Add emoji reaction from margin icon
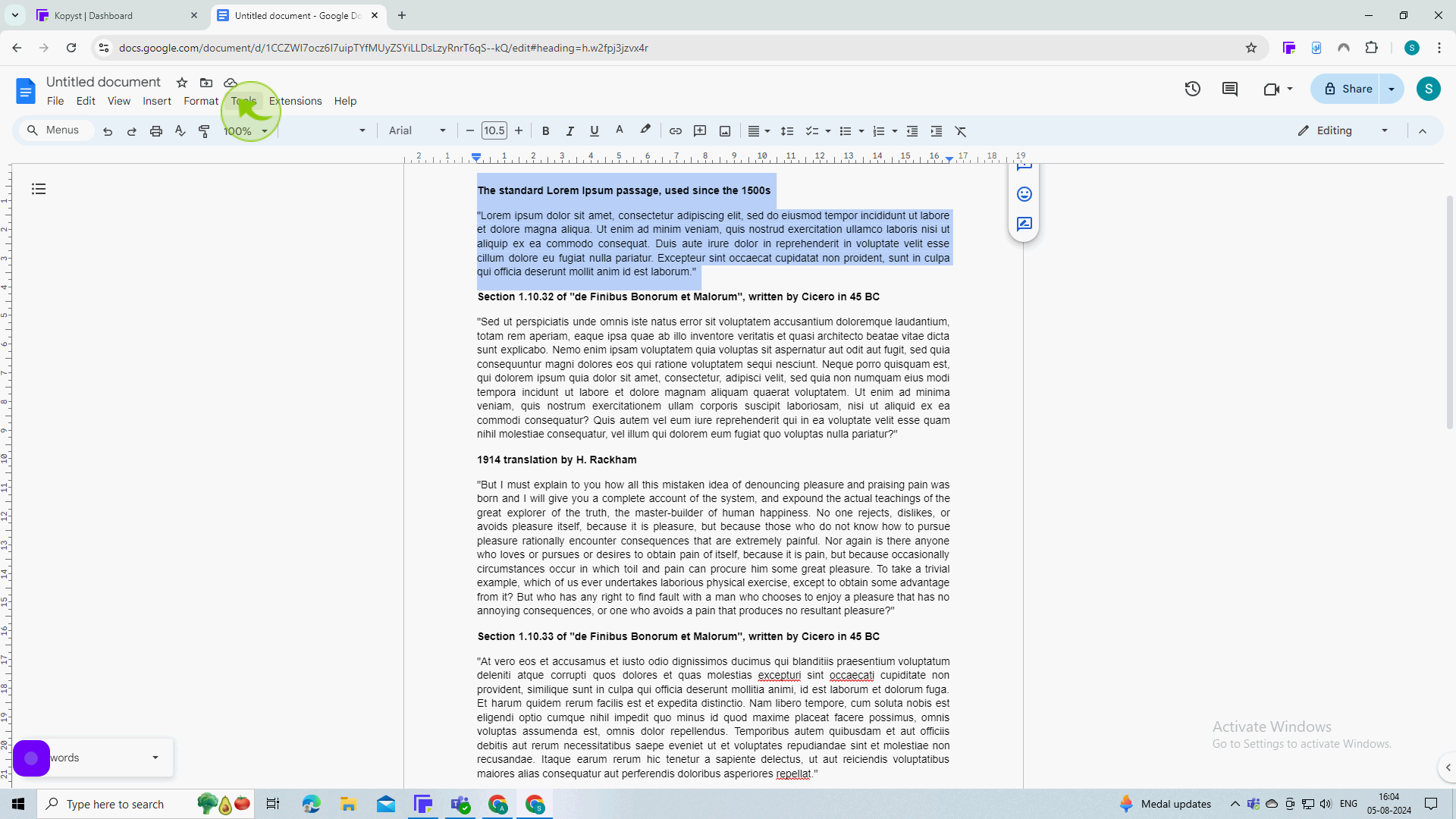Viewport: 1456px width, 819px height. 1025,194
